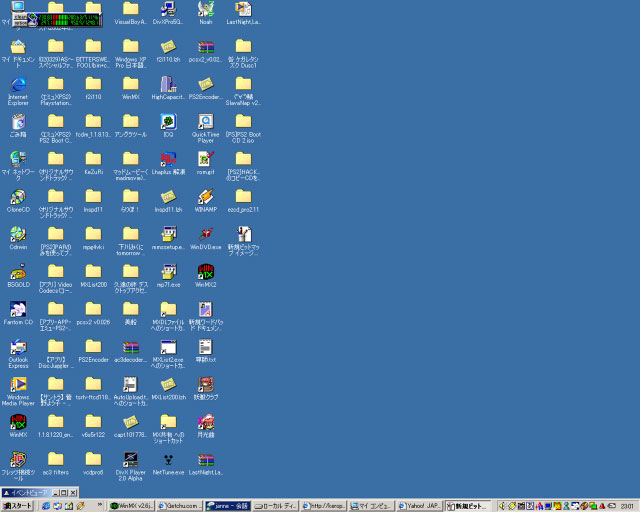Launch the QuickTime Player desktop icon
Image resolution: width=640 pixels, height=512 pixels.
point(205,122)
